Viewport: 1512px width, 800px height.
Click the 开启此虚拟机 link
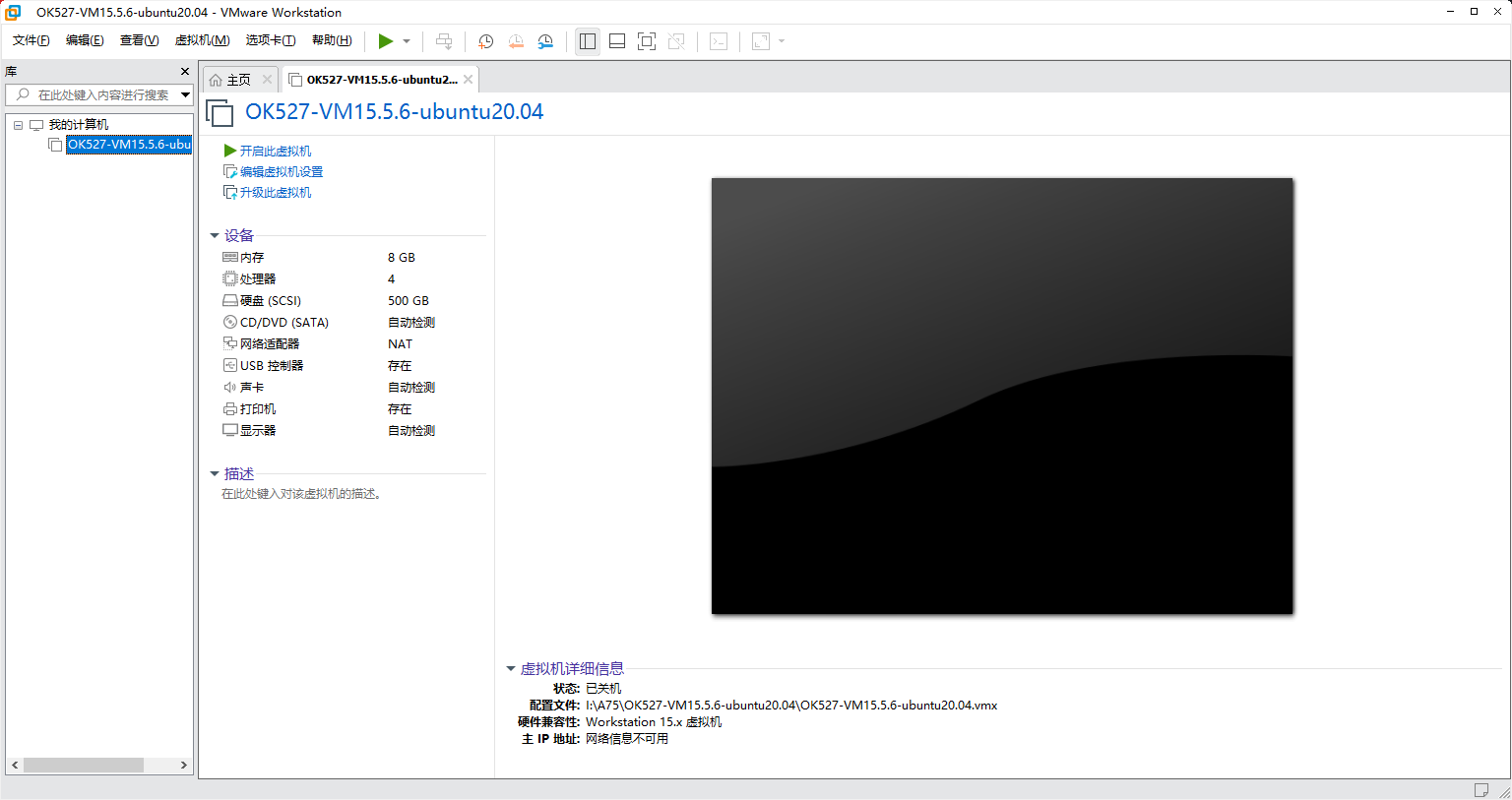pos(275,151)
